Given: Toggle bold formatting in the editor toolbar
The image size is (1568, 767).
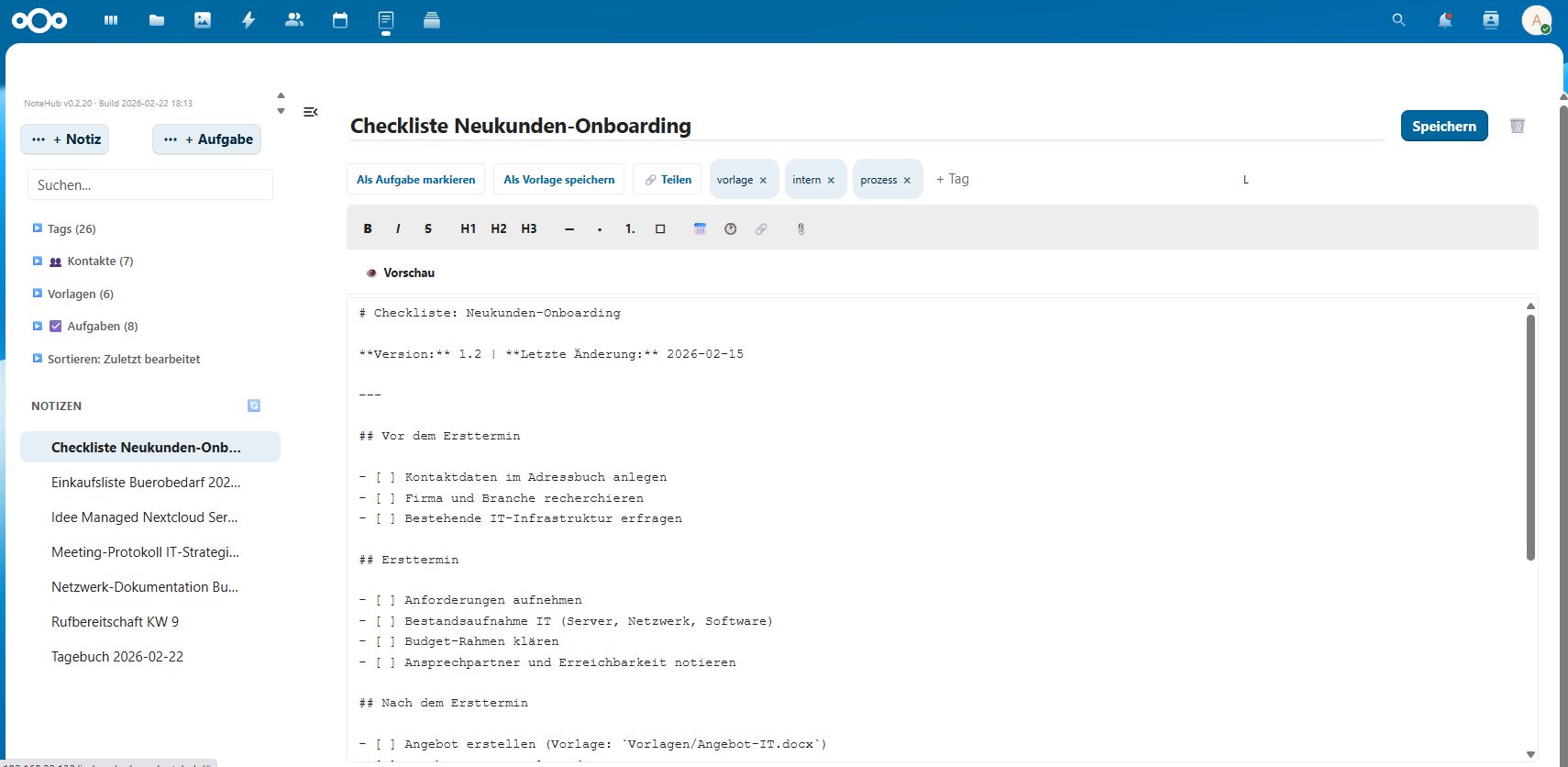Looking at the screenshot, I should [x=368, y=229].
